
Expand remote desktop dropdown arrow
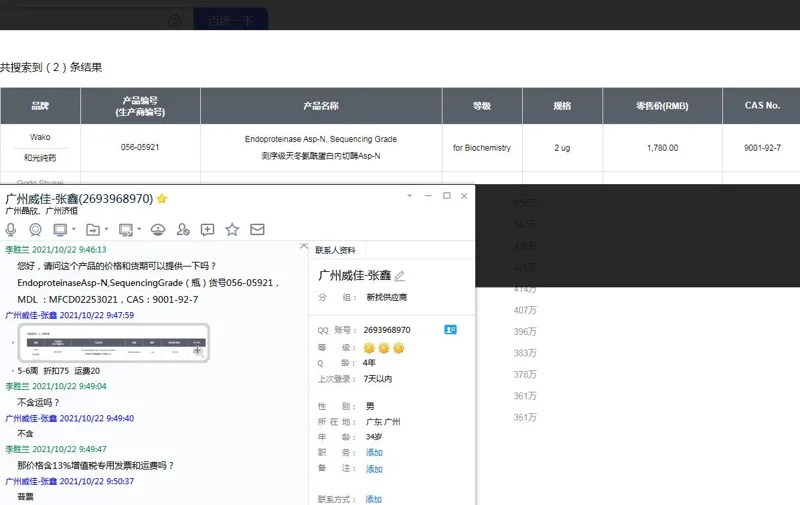click(74, 229)
